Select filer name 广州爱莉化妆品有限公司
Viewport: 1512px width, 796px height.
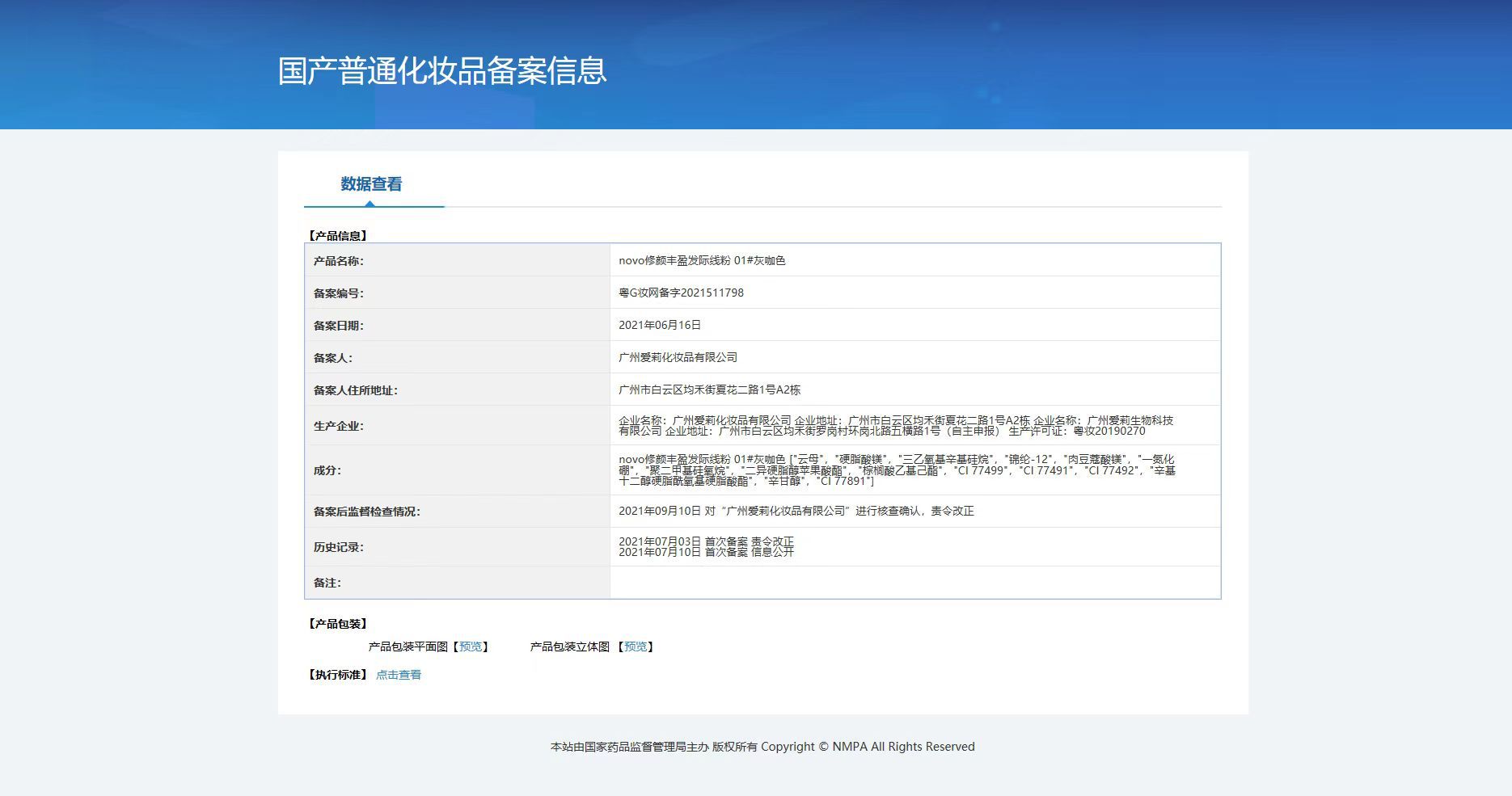pos(678,357)
